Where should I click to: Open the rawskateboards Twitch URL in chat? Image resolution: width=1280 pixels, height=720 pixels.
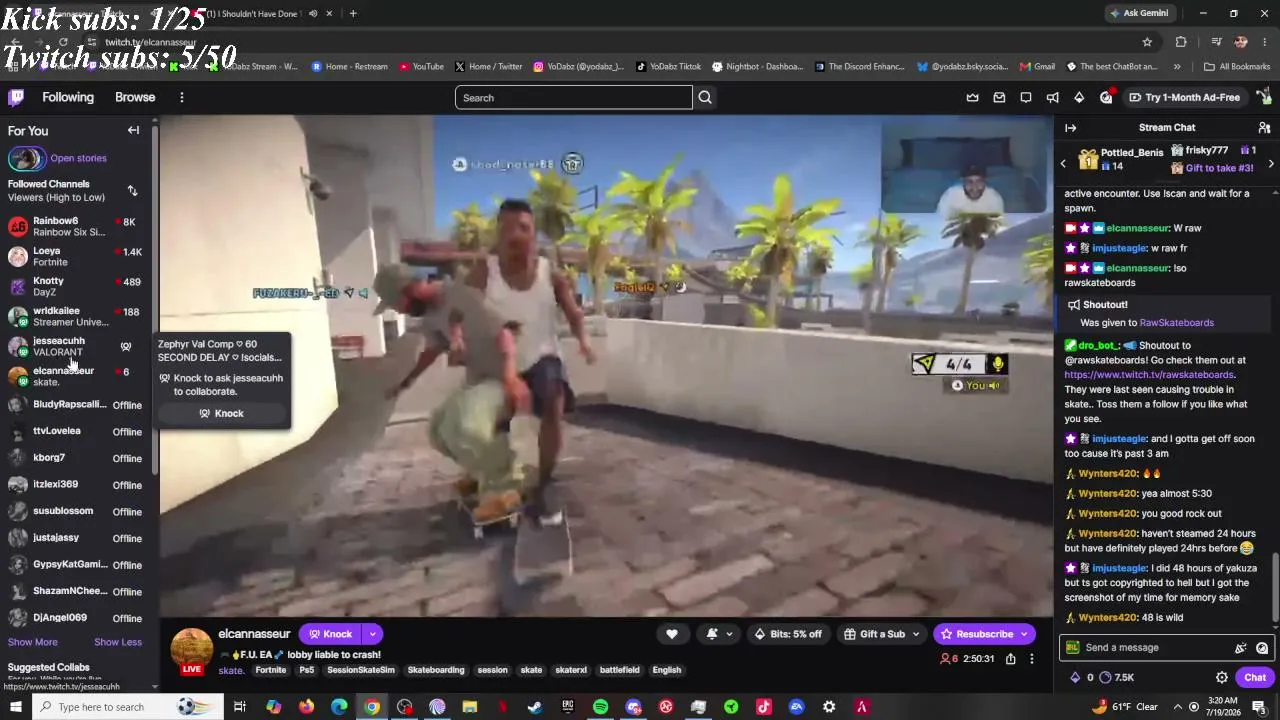pos(1149,375)
